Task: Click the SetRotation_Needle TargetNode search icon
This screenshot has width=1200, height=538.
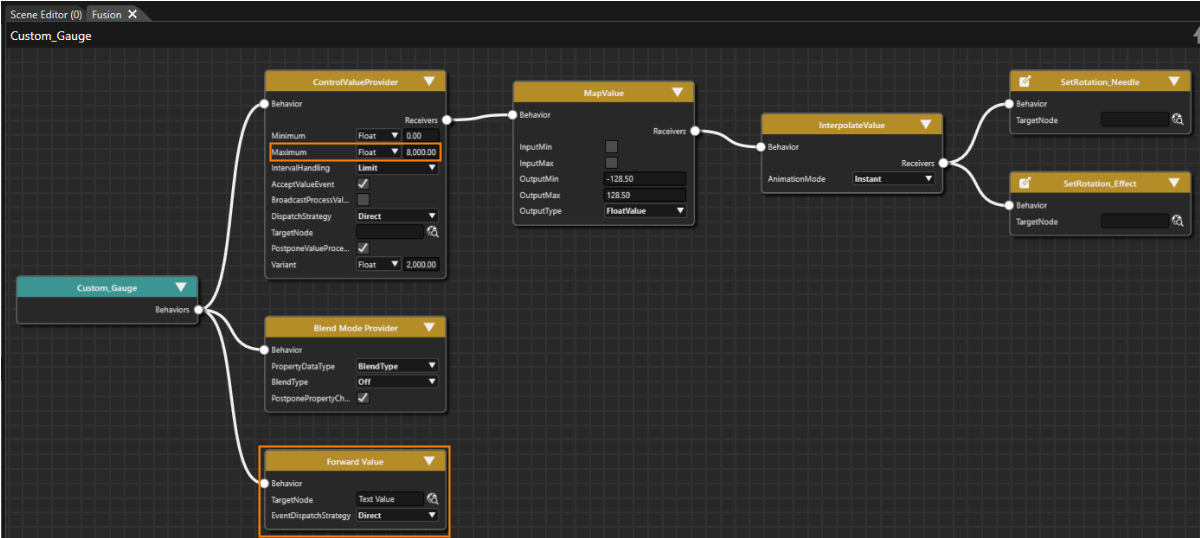Action: point(1177,120)
